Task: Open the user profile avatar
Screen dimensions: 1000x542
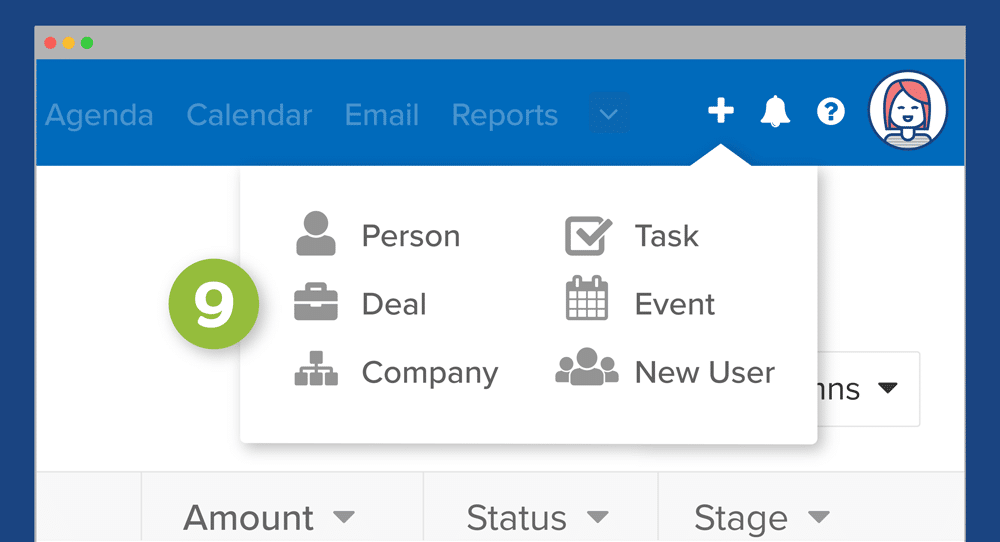Action: 908,111
